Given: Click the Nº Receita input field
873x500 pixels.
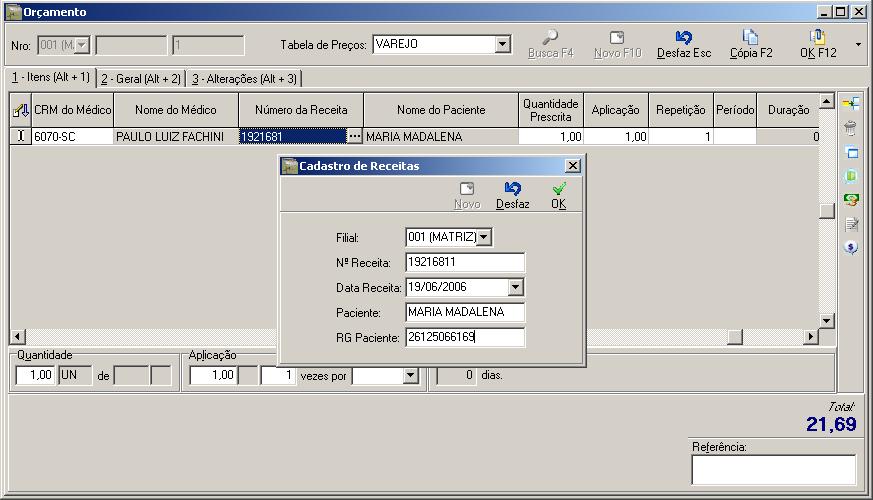Looking at the screenshot, I should coord(465,262).
